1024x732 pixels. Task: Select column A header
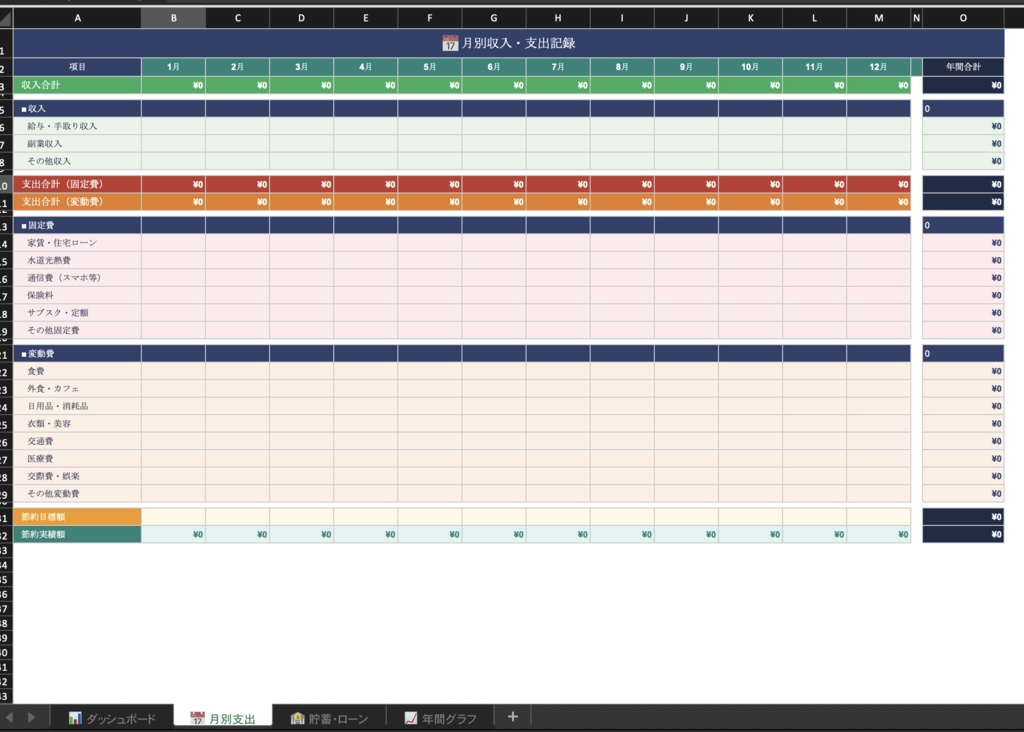click(77, 18)
